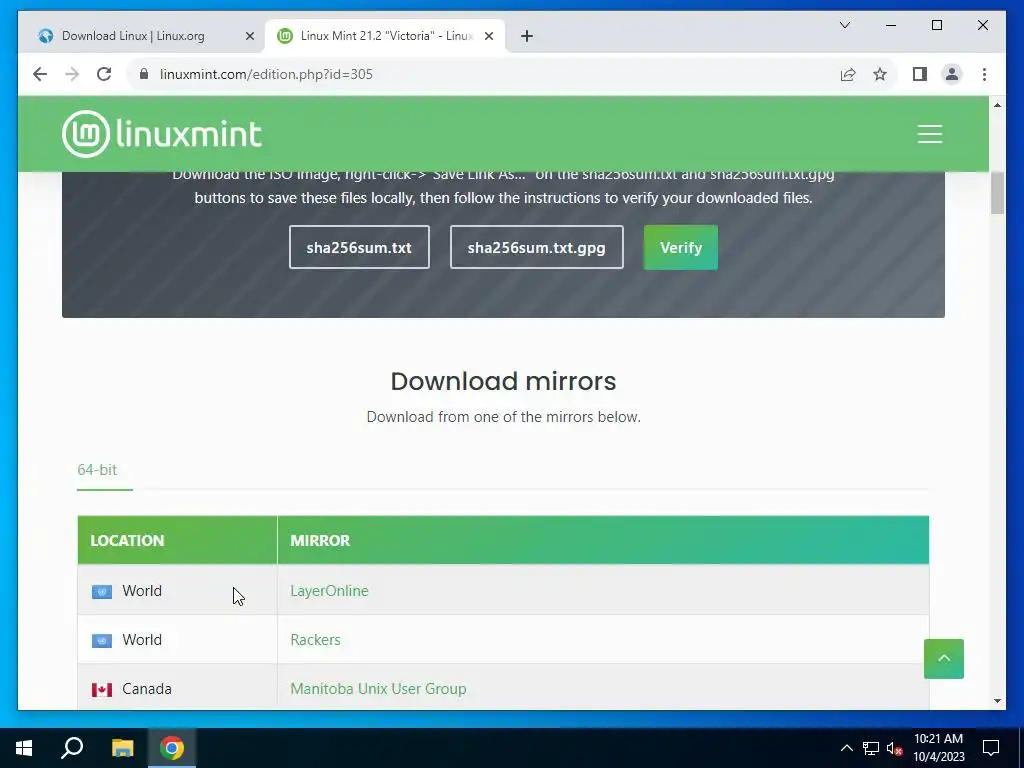
Task: Click the World cell beside LayerOnline
Action: point(177,590)
